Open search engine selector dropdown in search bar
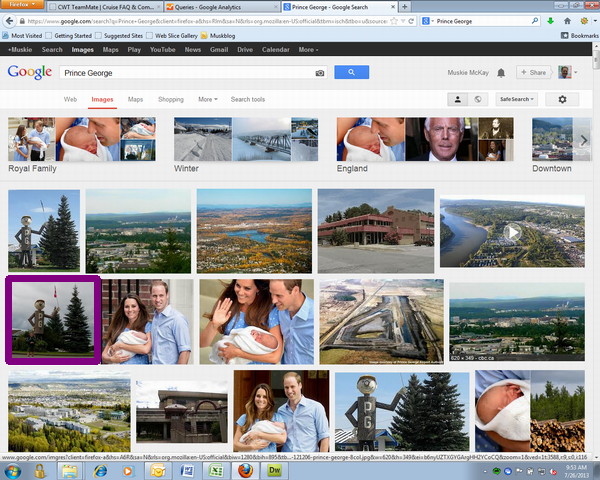Image resolution: width=600 pixels, height=480 pixels. [x=428, y=21]
